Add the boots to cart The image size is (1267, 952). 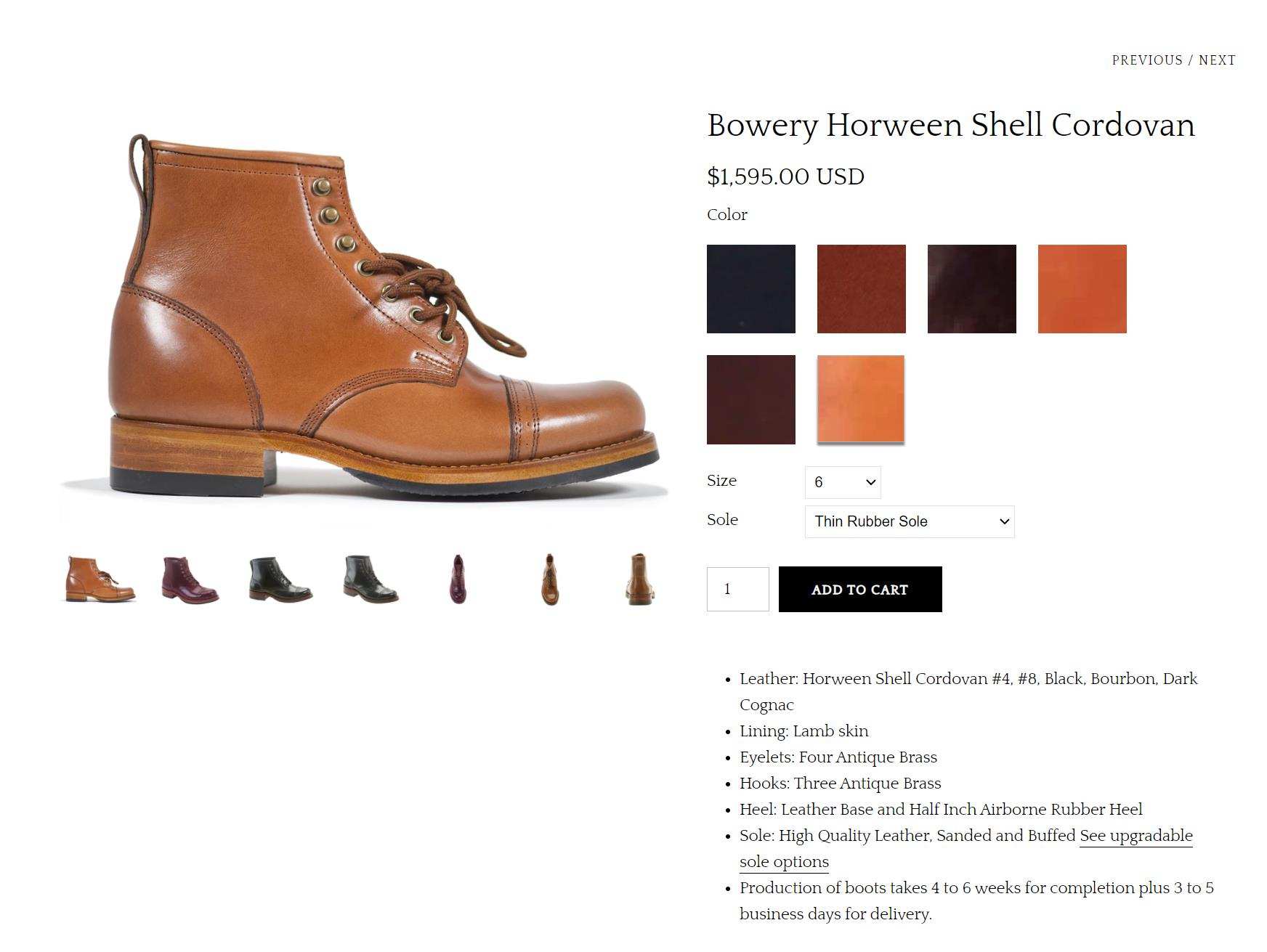point(860,589)
